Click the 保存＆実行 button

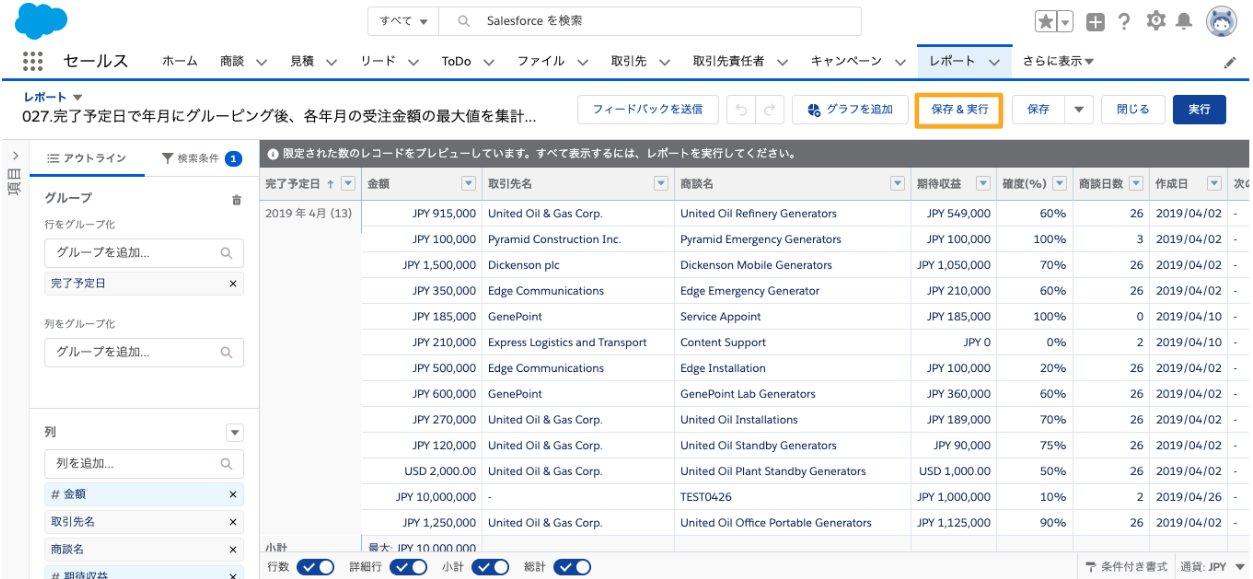pos(959,110)
